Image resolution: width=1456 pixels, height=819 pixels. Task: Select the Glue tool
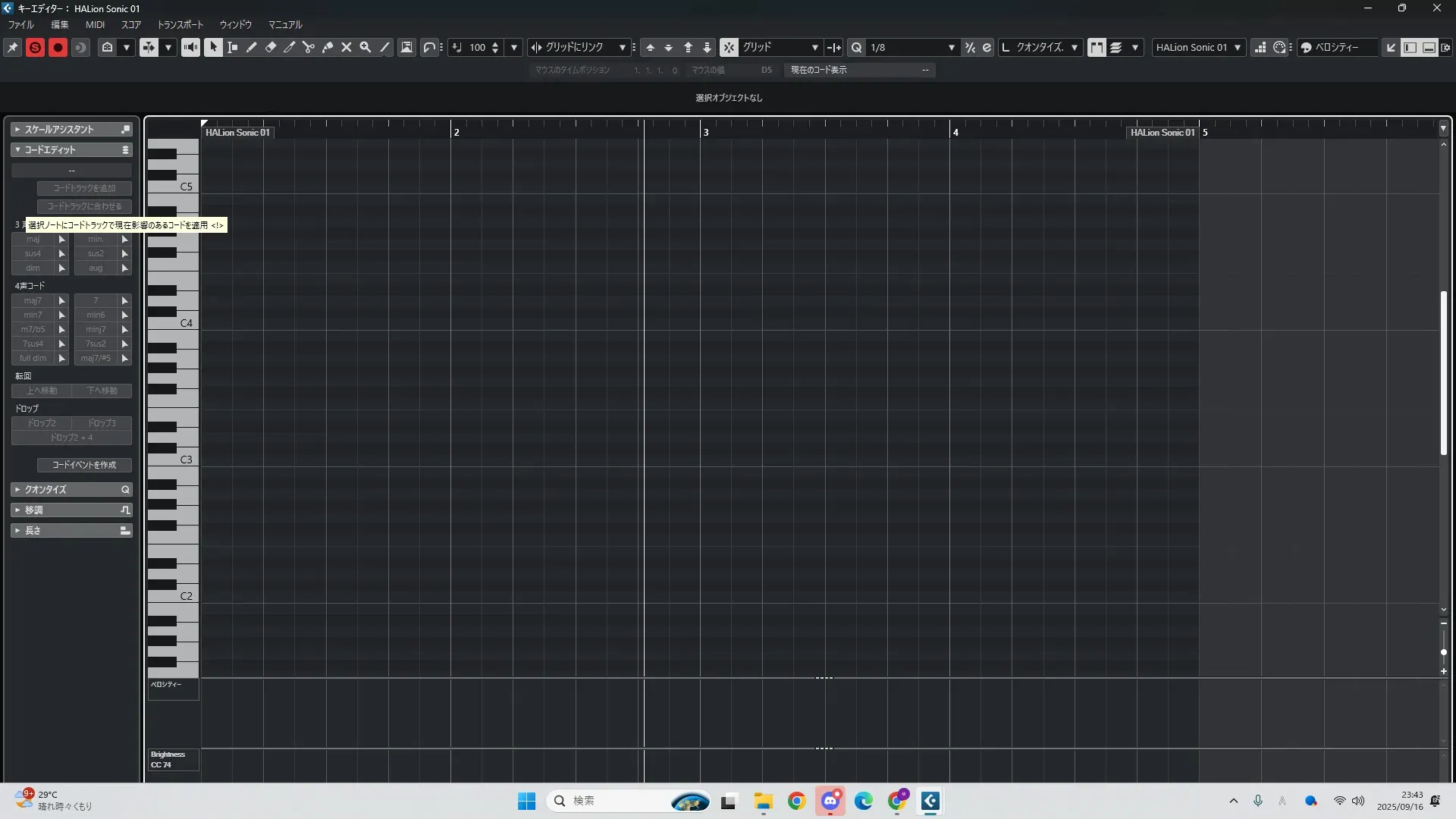click(x=328, y=47)
